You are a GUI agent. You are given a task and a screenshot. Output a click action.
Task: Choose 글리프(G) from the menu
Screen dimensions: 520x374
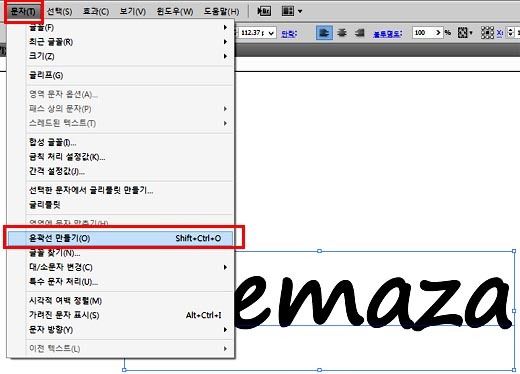[x=130, y=75]
